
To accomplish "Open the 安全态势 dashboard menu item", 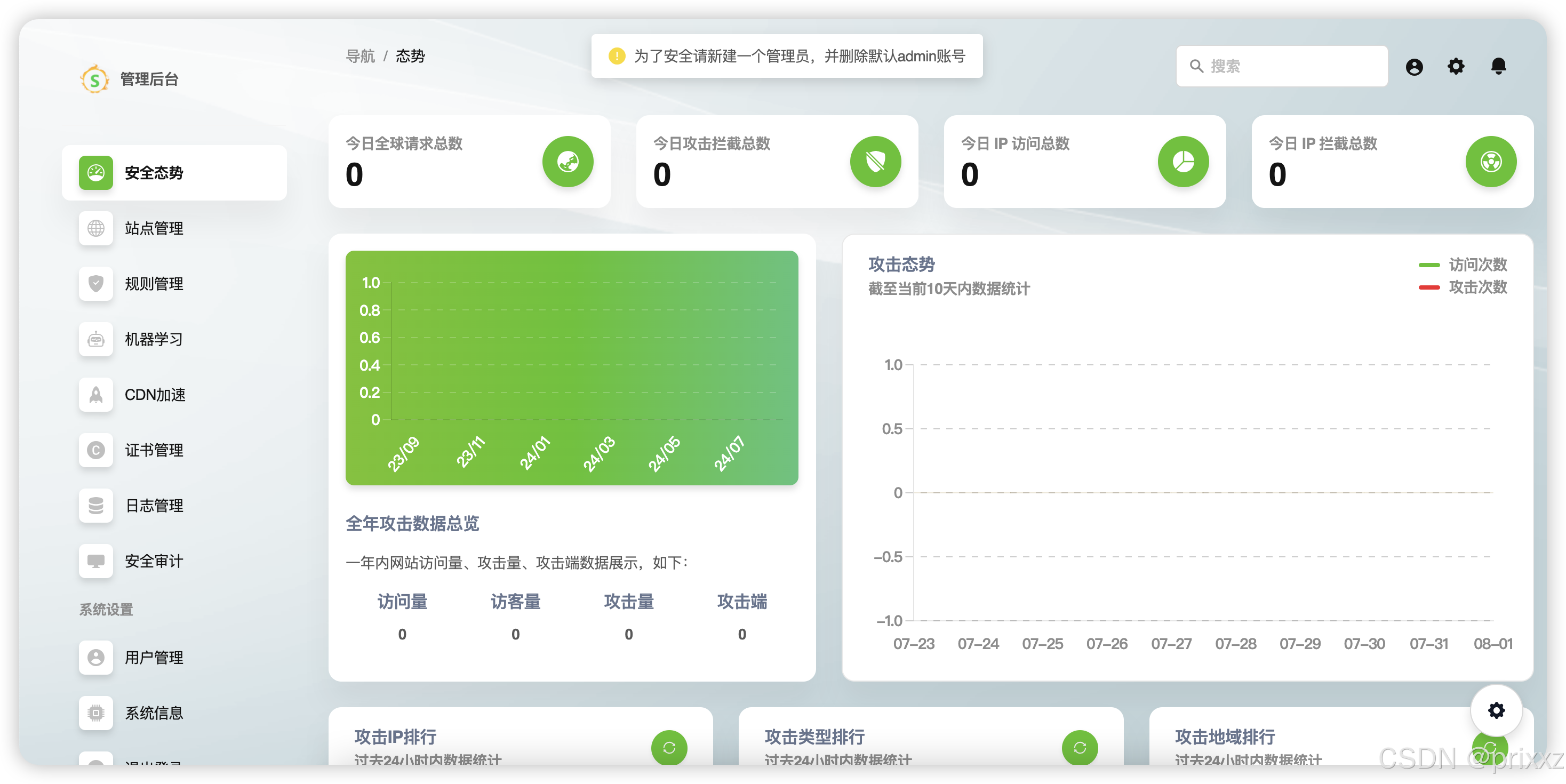I will (x=174, y=173).
